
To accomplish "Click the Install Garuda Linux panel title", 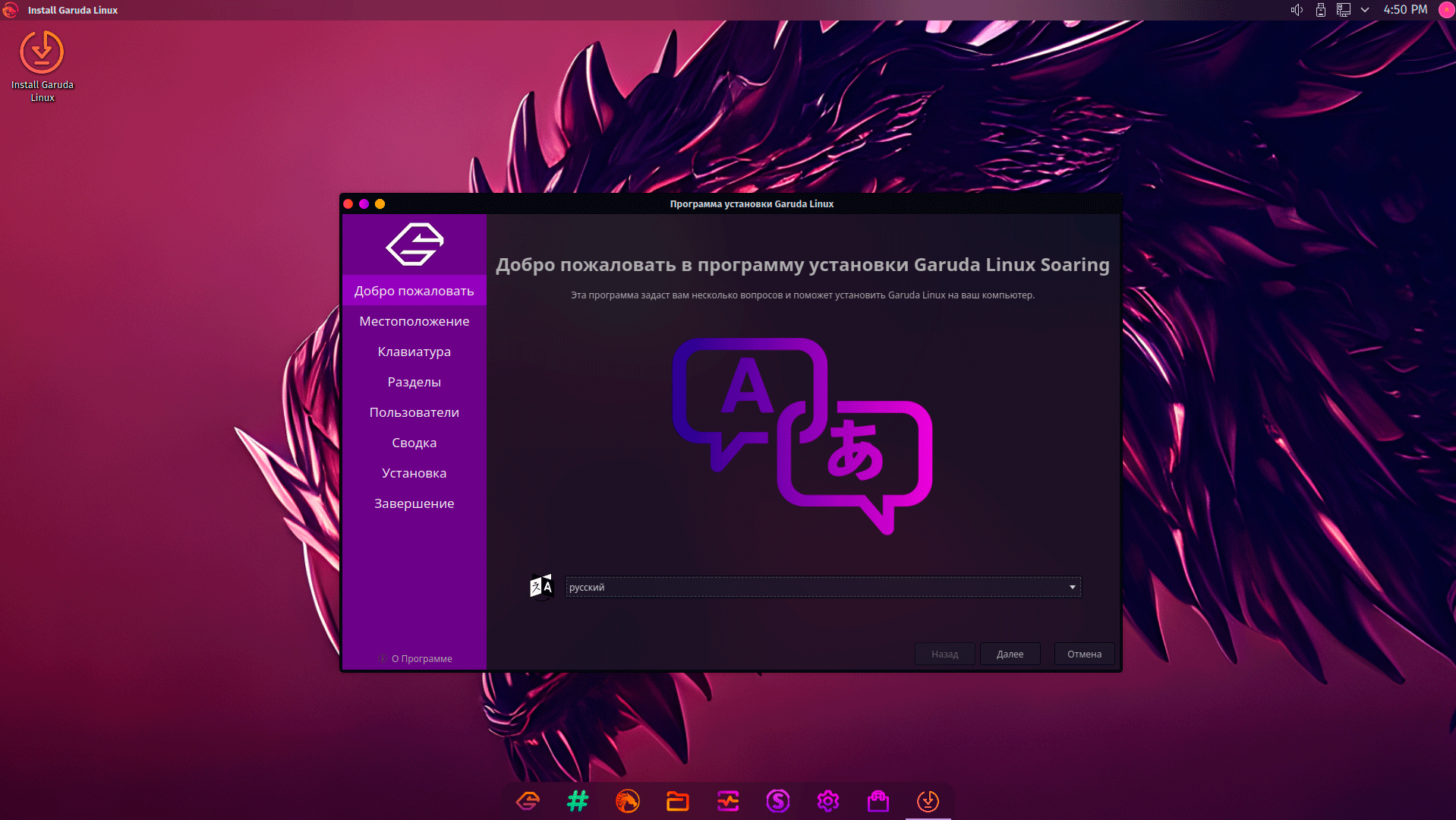I will coord(73,11).
